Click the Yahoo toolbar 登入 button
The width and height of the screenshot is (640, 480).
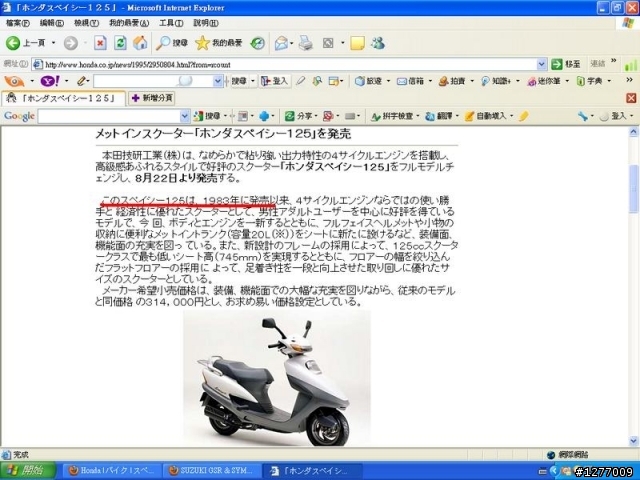(275, 81)
